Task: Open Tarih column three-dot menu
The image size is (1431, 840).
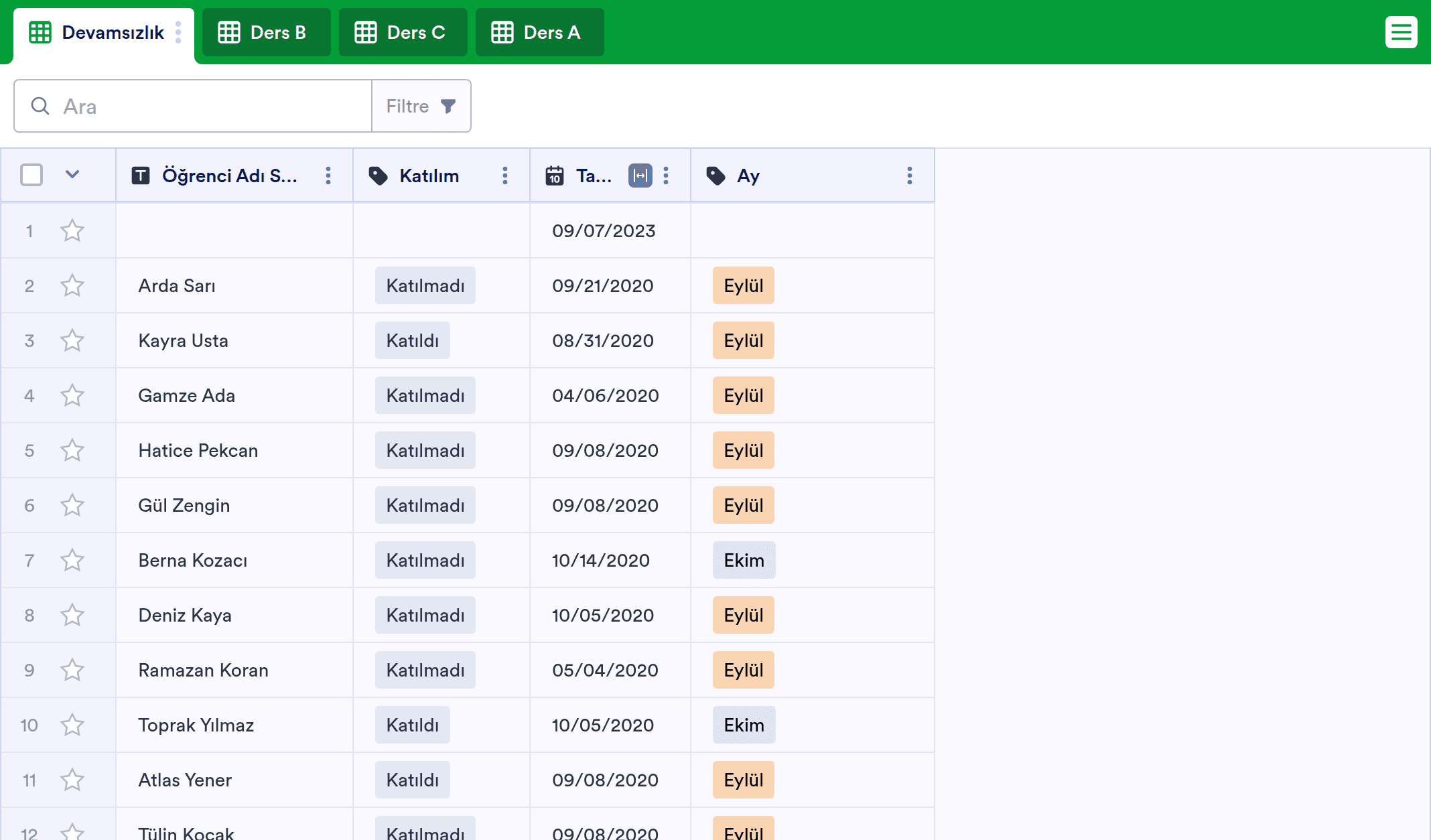Action: [x=666, y=176]
